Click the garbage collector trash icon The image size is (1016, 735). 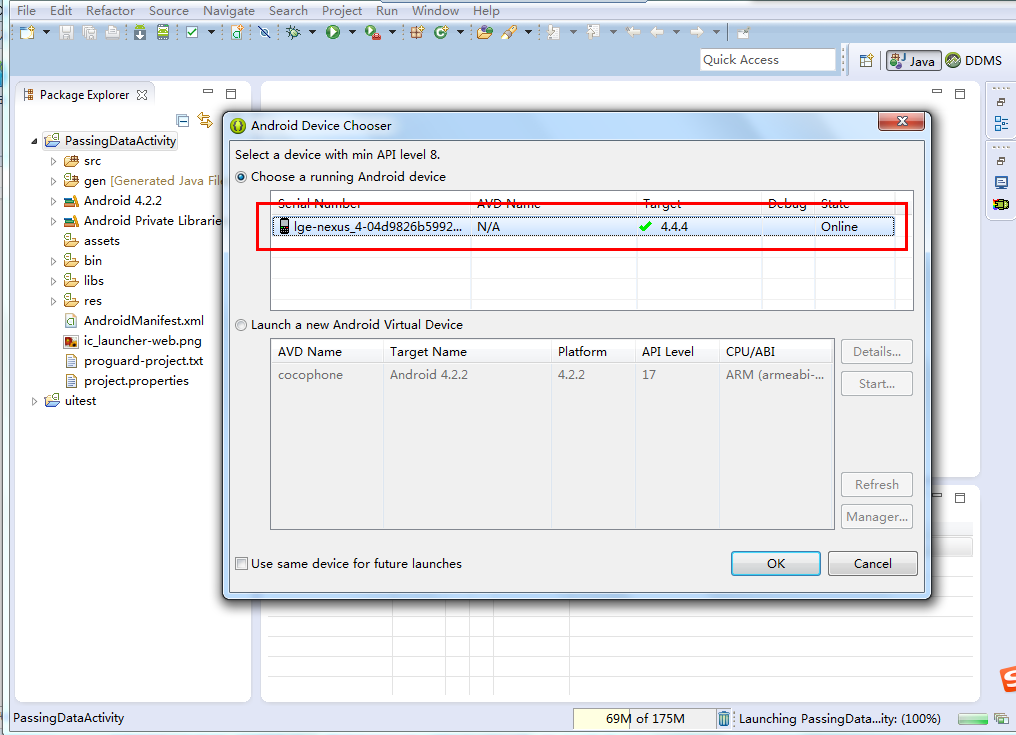point(723,718)
